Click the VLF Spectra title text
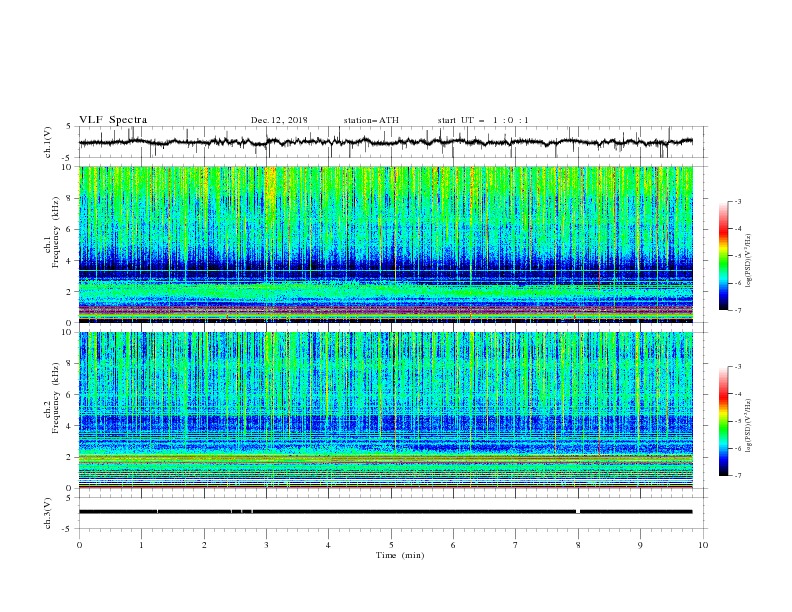 click(113, 120)
